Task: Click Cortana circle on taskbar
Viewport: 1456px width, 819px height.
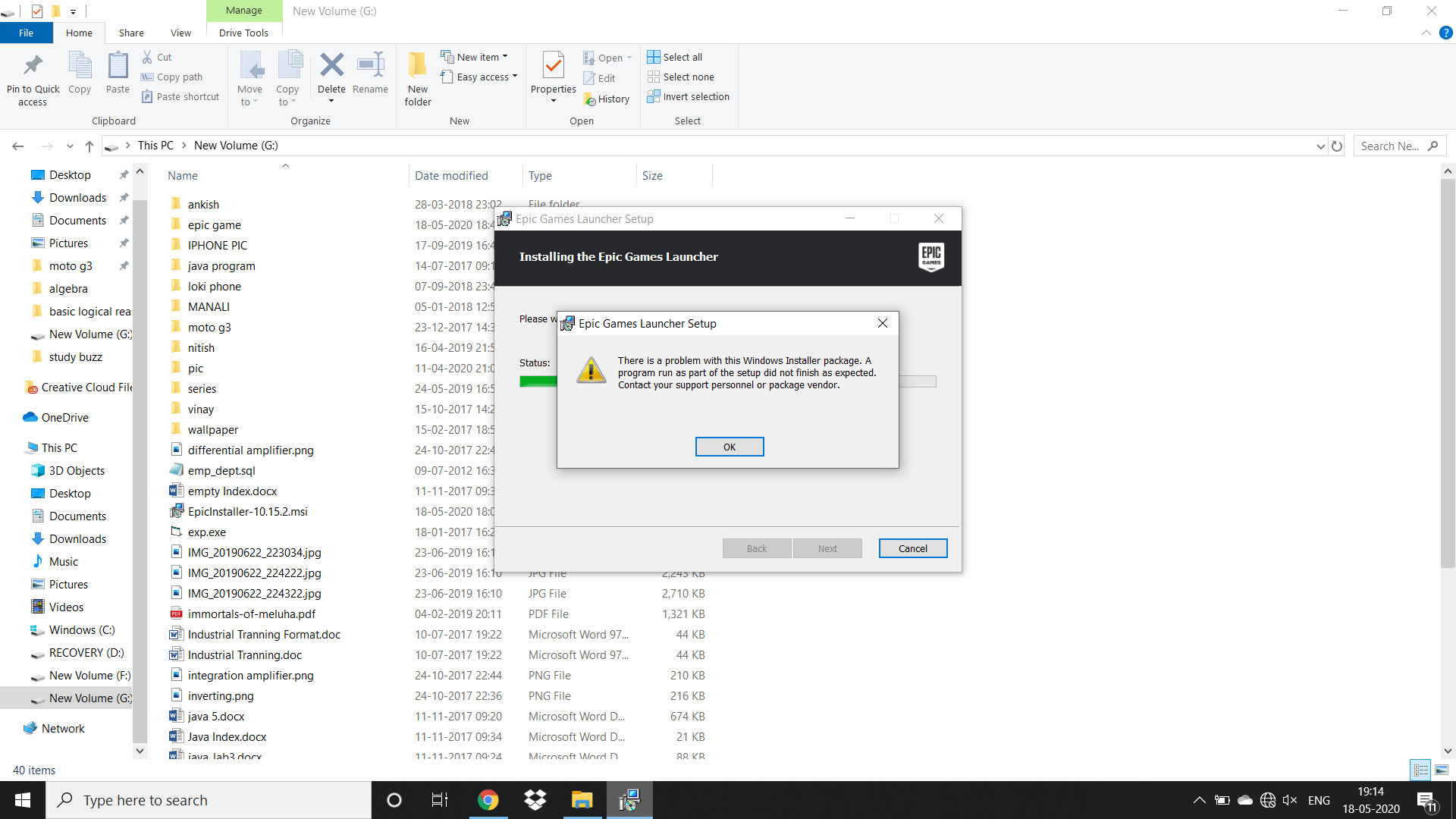Action: 394,800
